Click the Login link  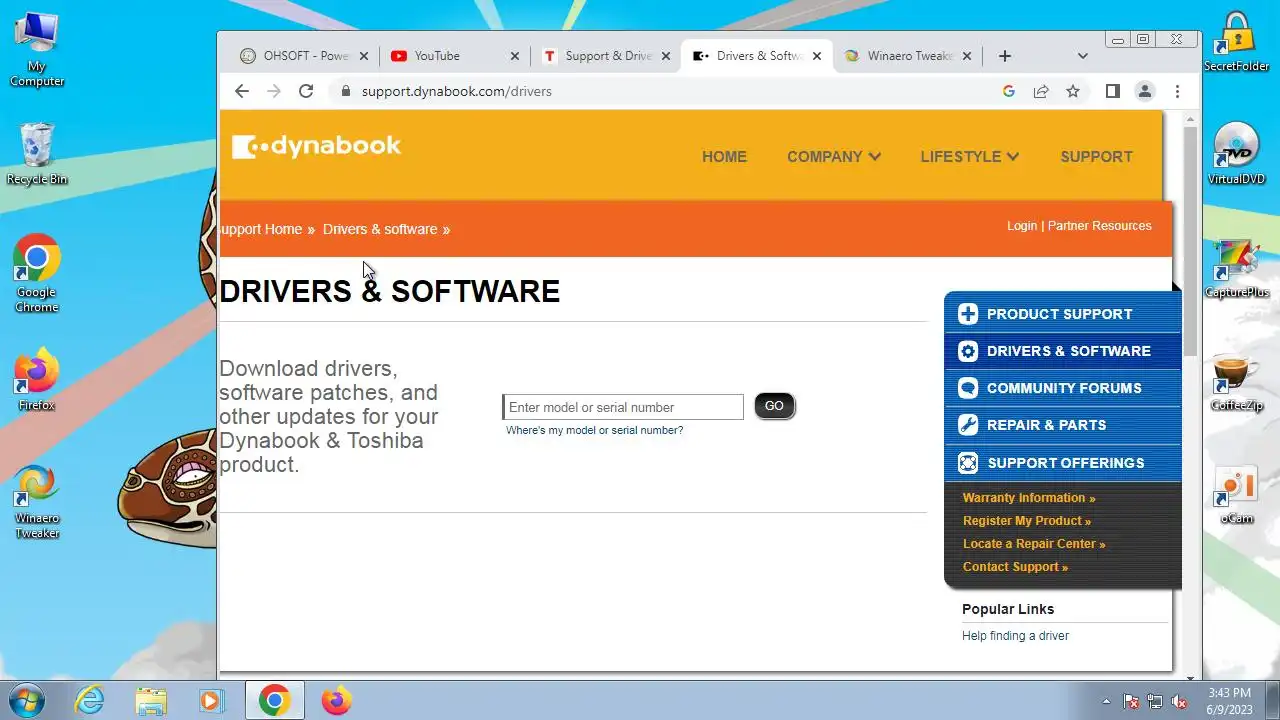(x=1022, y=226)
